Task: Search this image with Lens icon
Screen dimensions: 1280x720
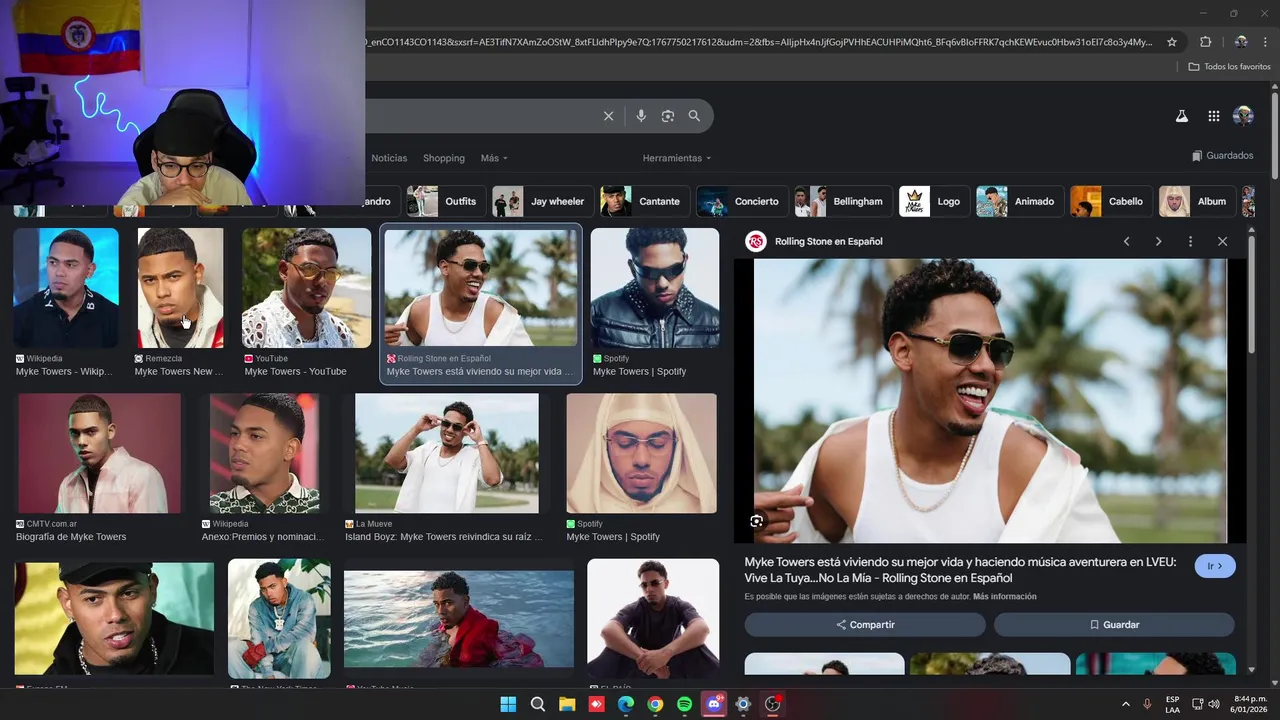Action: [x=756, y=521]
